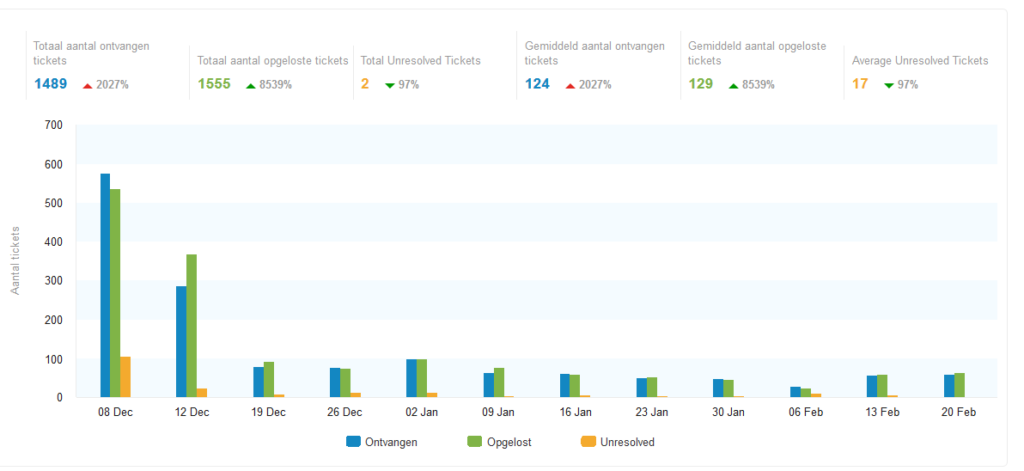The width and height of the screenshot is (1024, 471).
Task: Click the orange Unresolved legend color box
Action: coord(588,442)
